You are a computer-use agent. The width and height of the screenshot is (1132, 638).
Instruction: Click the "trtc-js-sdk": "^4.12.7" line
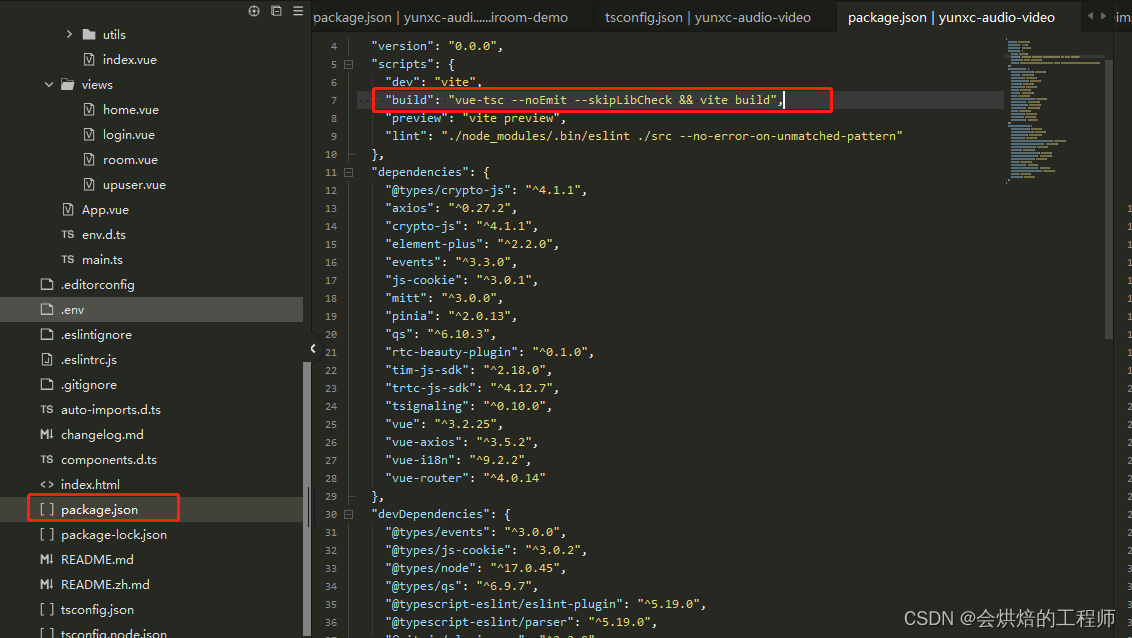pyautogui.click(x=472, y=388)
